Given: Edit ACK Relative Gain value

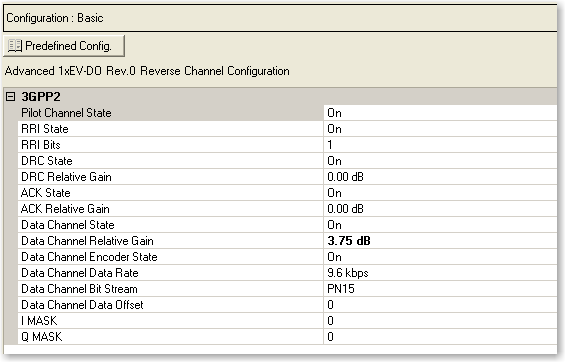Looking at the screenshot, I should click(x=440, y=209).
